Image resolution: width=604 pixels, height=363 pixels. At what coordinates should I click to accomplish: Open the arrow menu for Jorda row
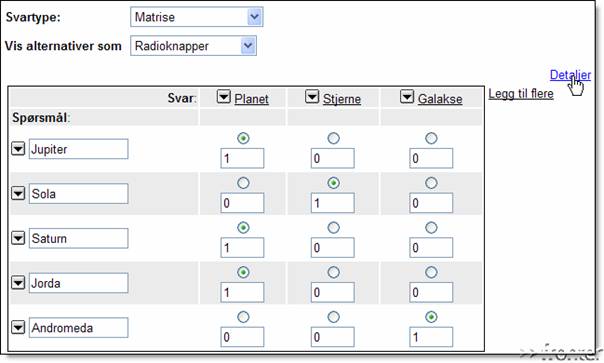click(x=18, y=282)
